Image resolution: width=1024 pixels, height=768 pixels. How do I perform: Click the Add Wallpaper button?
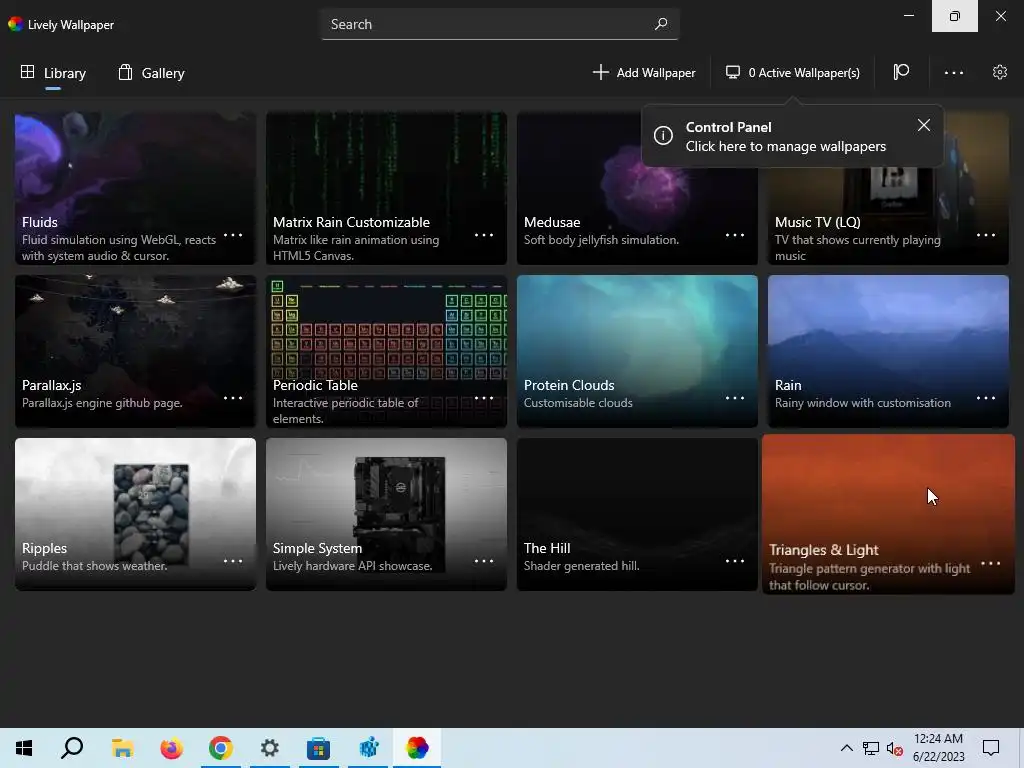point(644,72)
